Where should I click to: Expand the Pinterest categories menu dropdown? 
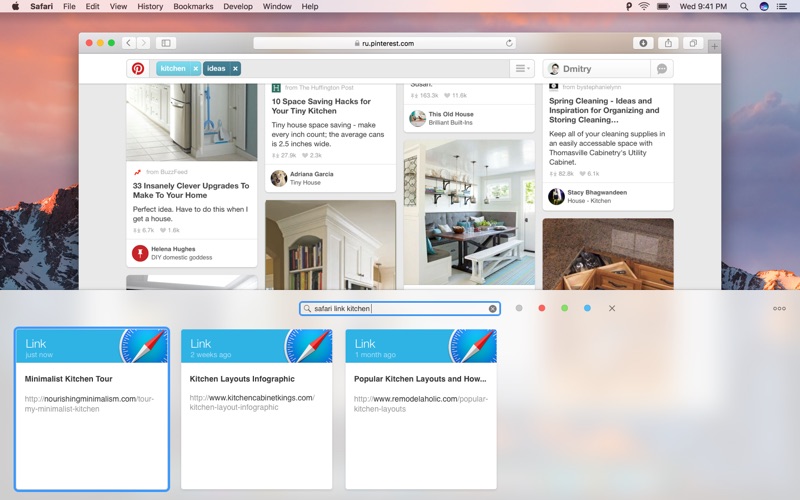tap(521, 69)
